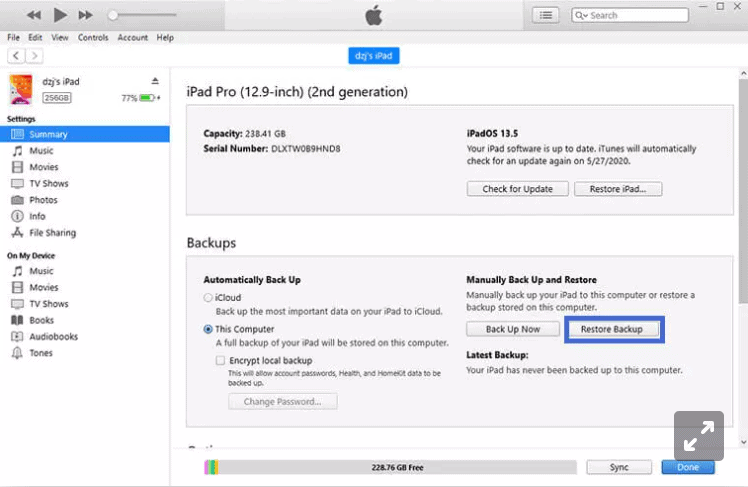Click the iPad device thumbnail
This screenshot has height=487, width=748.
click(x=21, y=89)
